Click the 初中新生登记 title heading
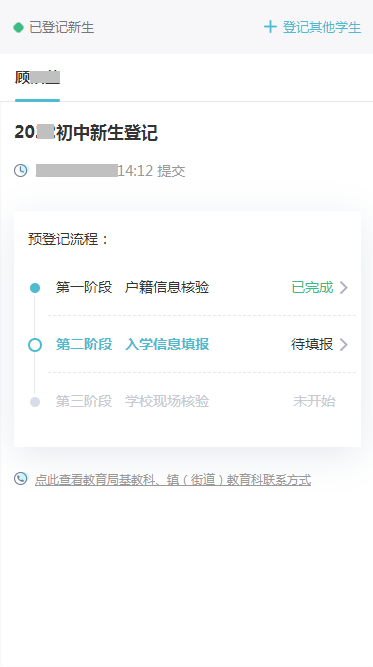This screenshot has width=373, height=667. [107, 133]
